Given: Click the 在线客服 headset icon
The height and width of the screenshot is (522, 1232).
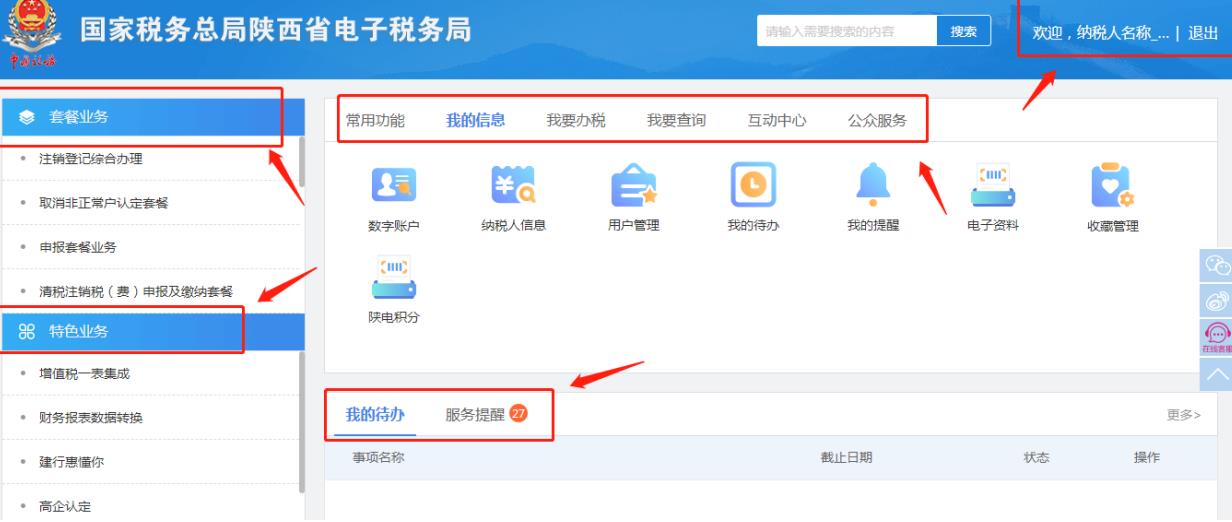Looking at the screenshot, I should (1216, 337).
